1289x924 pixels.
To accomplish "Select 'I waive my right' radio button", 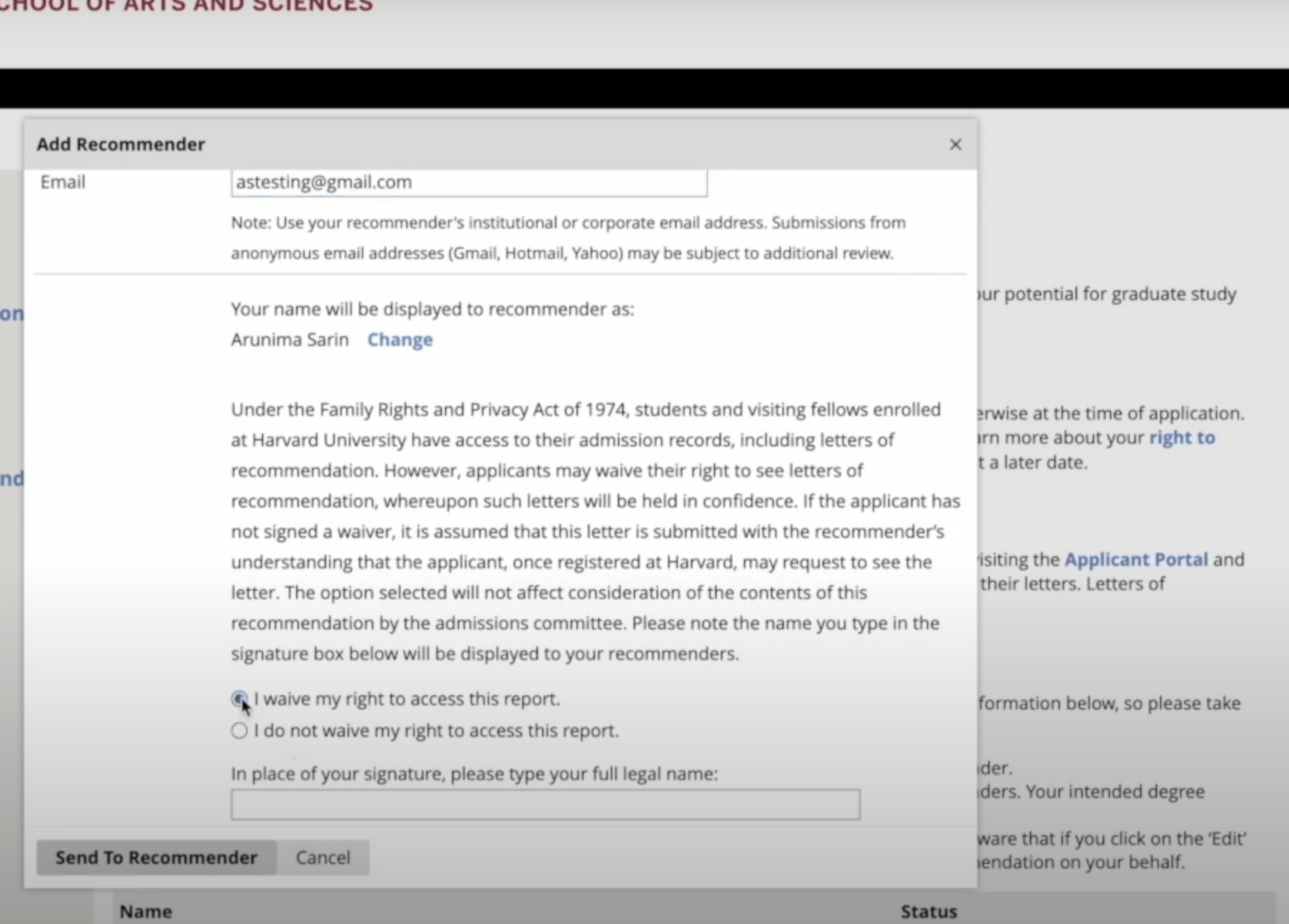I will 239,699.
